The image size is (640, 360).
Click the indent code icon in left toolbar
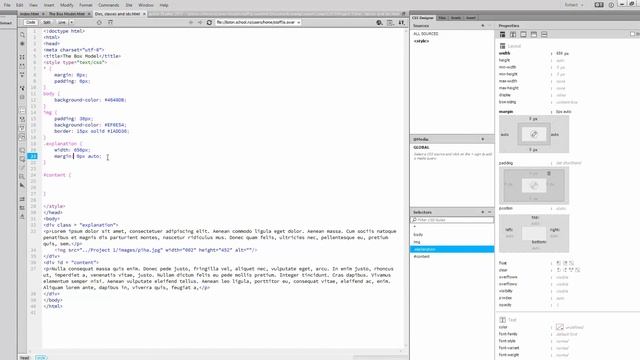[22, 199]
